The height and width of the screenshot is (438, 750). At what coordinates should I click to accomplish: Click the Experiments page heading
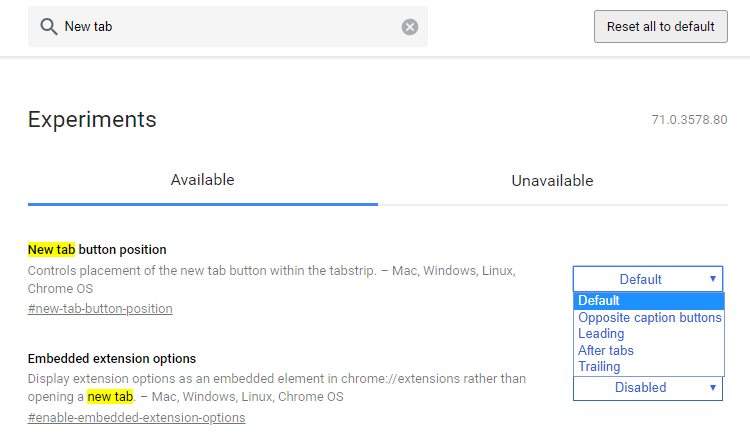tap(92, 120)
